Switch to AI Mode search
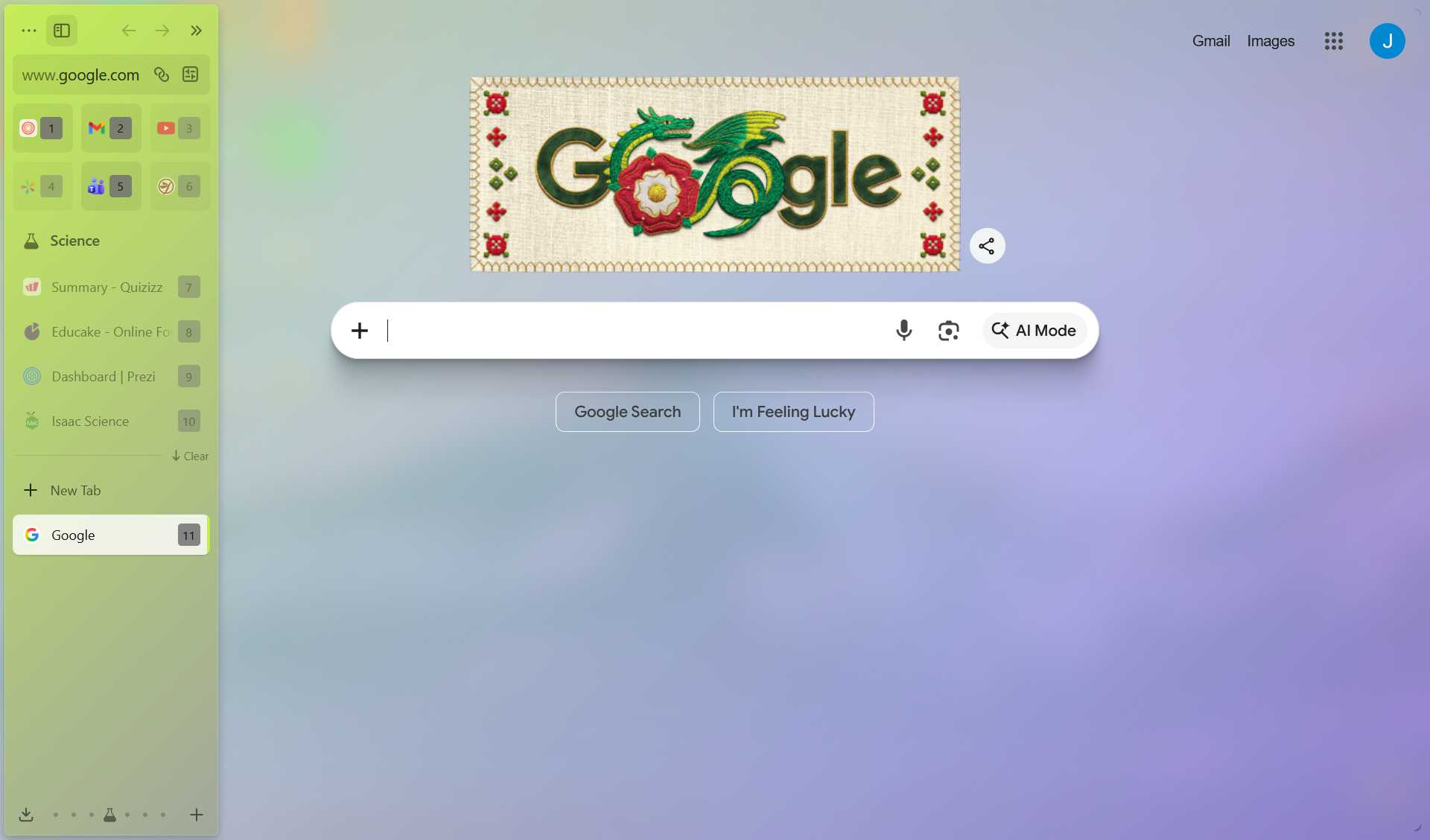1430x840 pixels. coord(1034,331)
